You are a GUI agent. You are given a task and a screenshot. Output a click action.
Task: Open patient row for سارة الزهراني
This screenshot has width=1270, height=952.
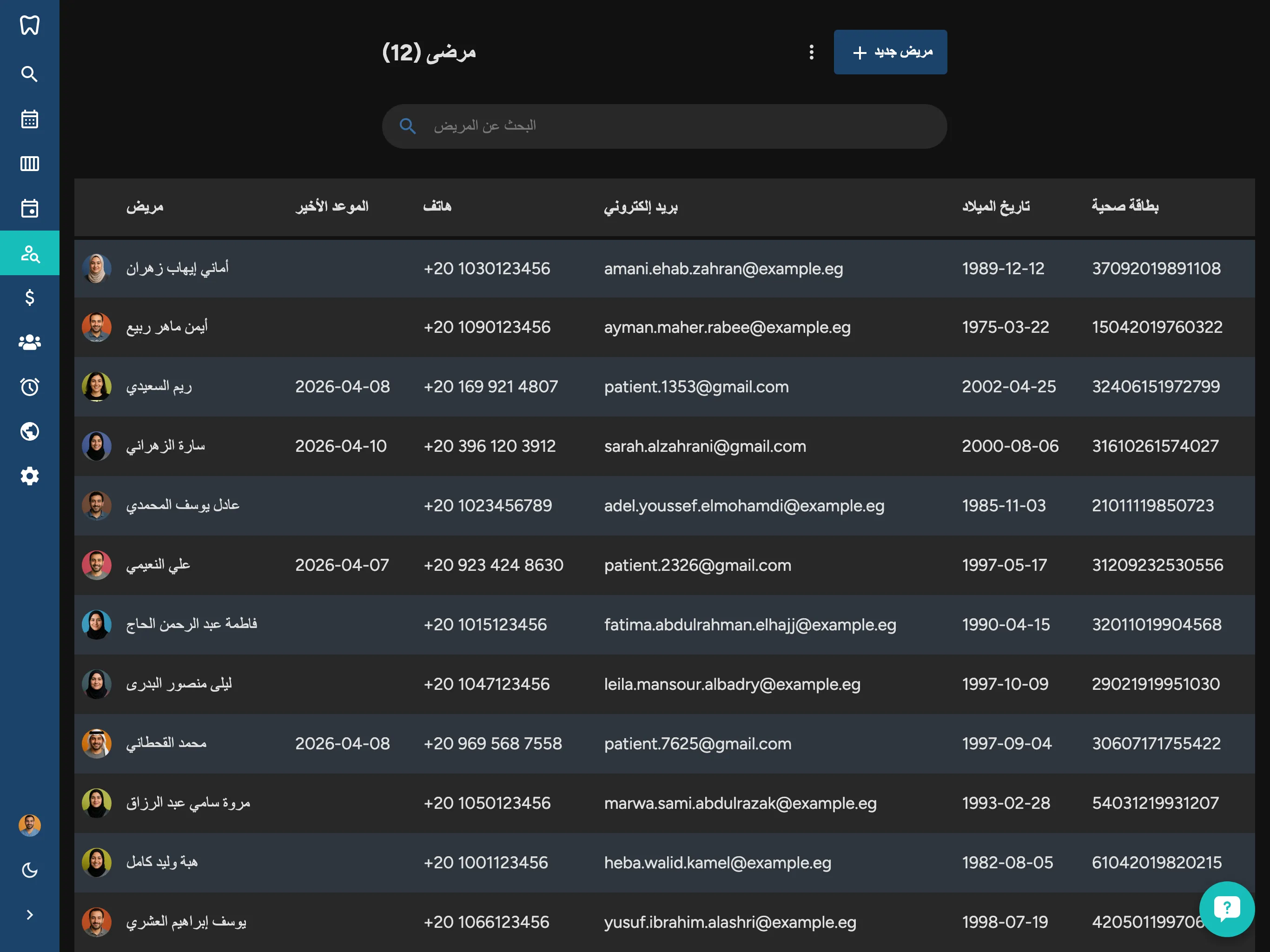pos(165,446)
